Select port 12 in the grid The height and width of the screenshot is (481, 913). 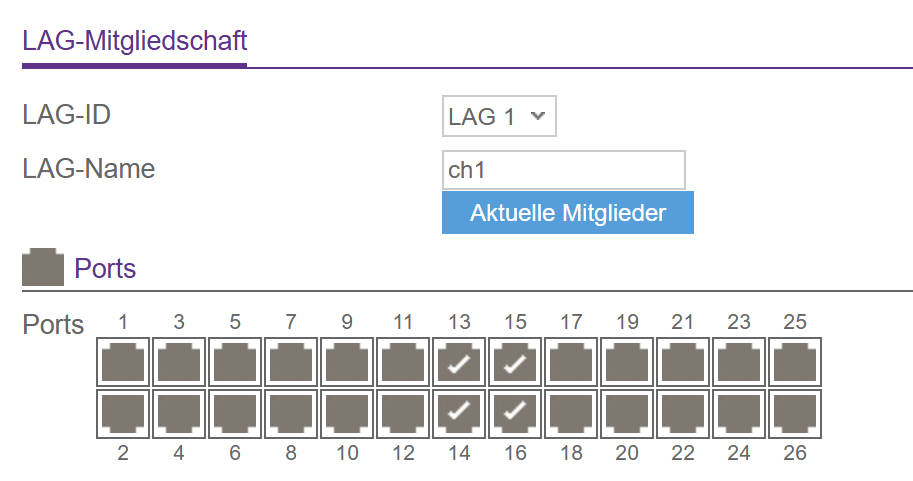pyautogui.click(x=403, y=413)
